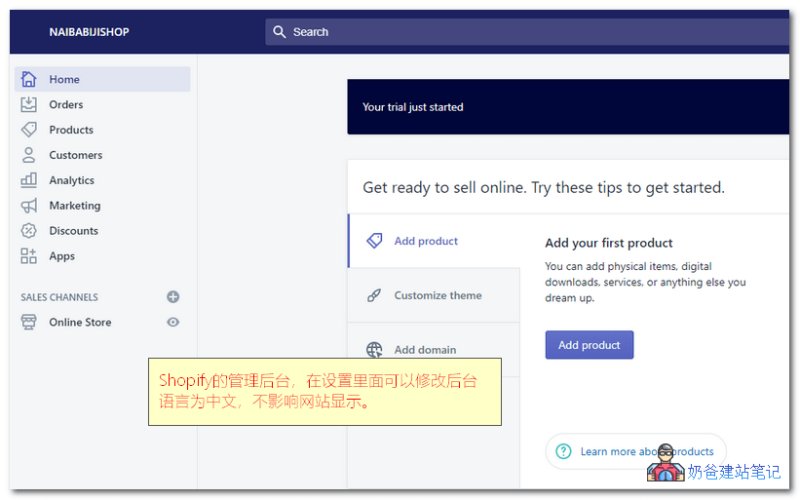Click the Orders inbox icon
This screenshot has height=500, width=800.
click(x=29, y=104)
